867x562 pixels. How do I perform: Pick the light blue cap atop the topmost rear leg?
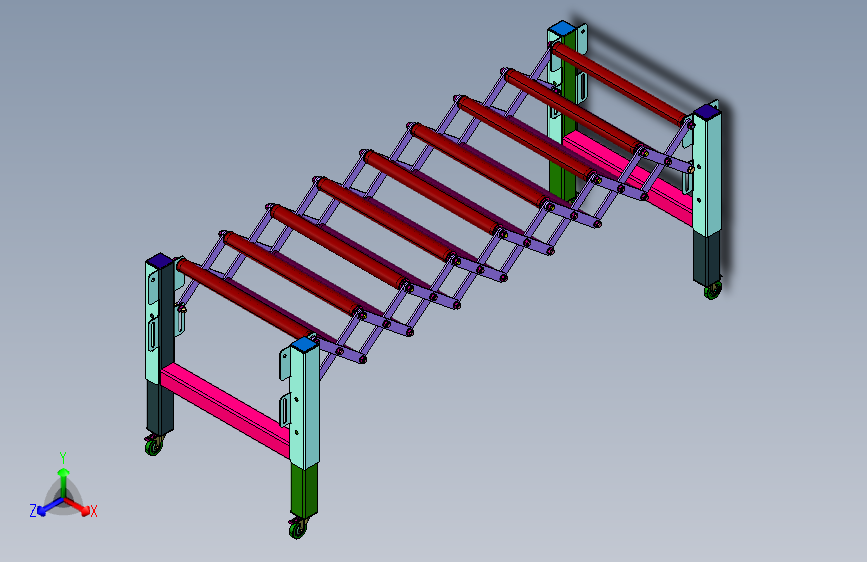(561, 27)
